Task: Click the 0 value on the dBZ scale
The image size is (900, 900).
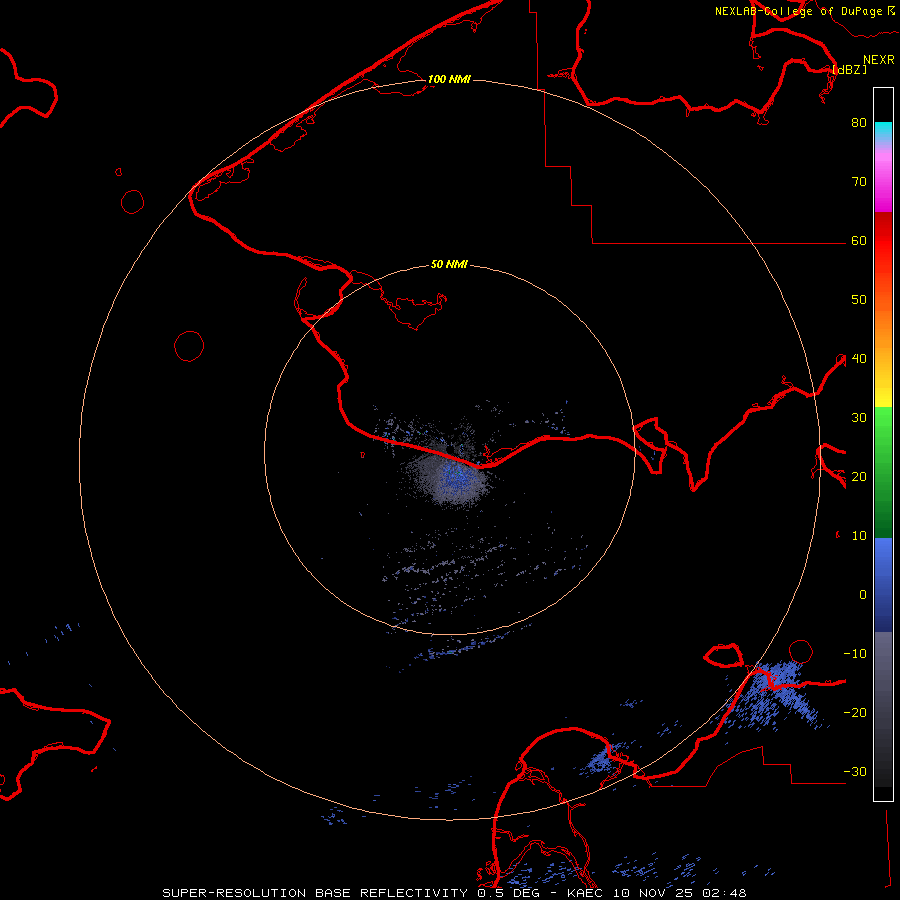Action: [863, 595]
